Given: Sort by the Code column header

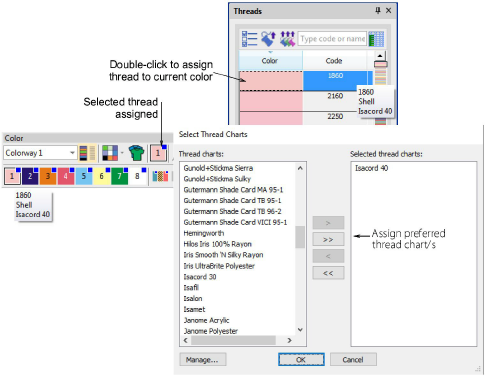Looking at the screenshot, I should pos(334,61).
